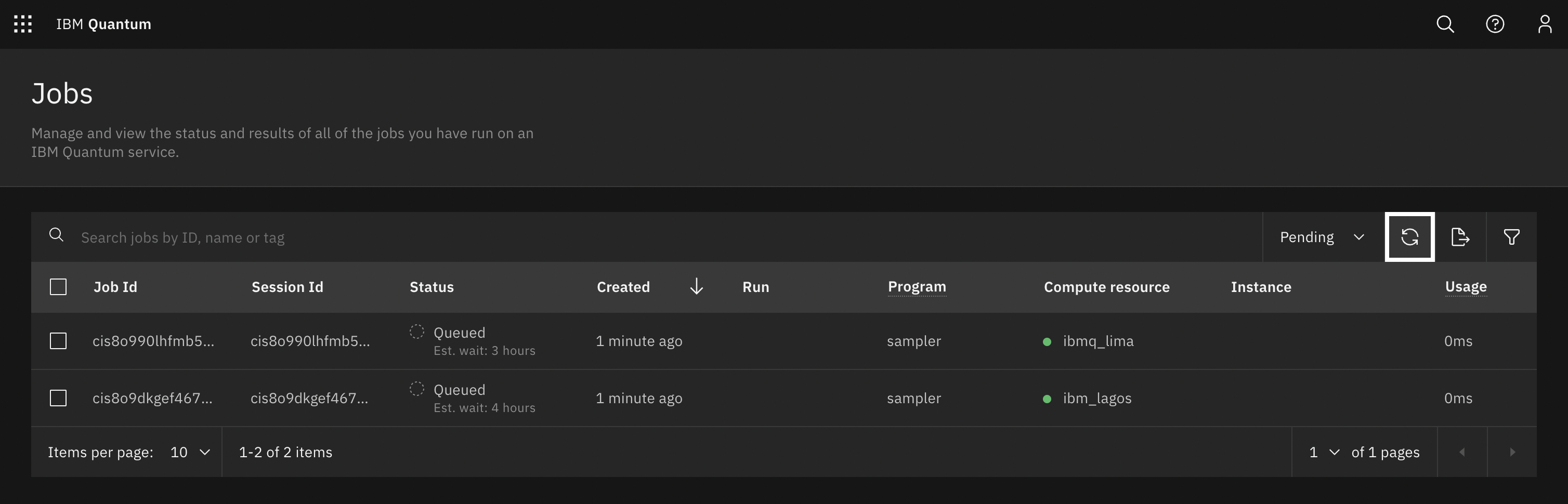The image size is (1568, 504).
Task: Click the export jobs icon
Action: click(1460, 237)
